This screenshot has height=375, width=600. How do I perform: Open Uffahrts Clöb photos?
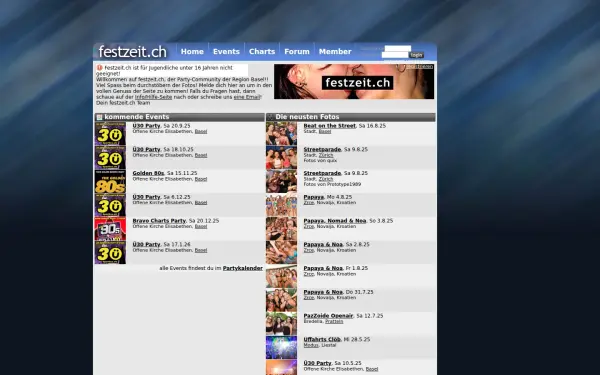pyautogui.click(x=322, y=339)
